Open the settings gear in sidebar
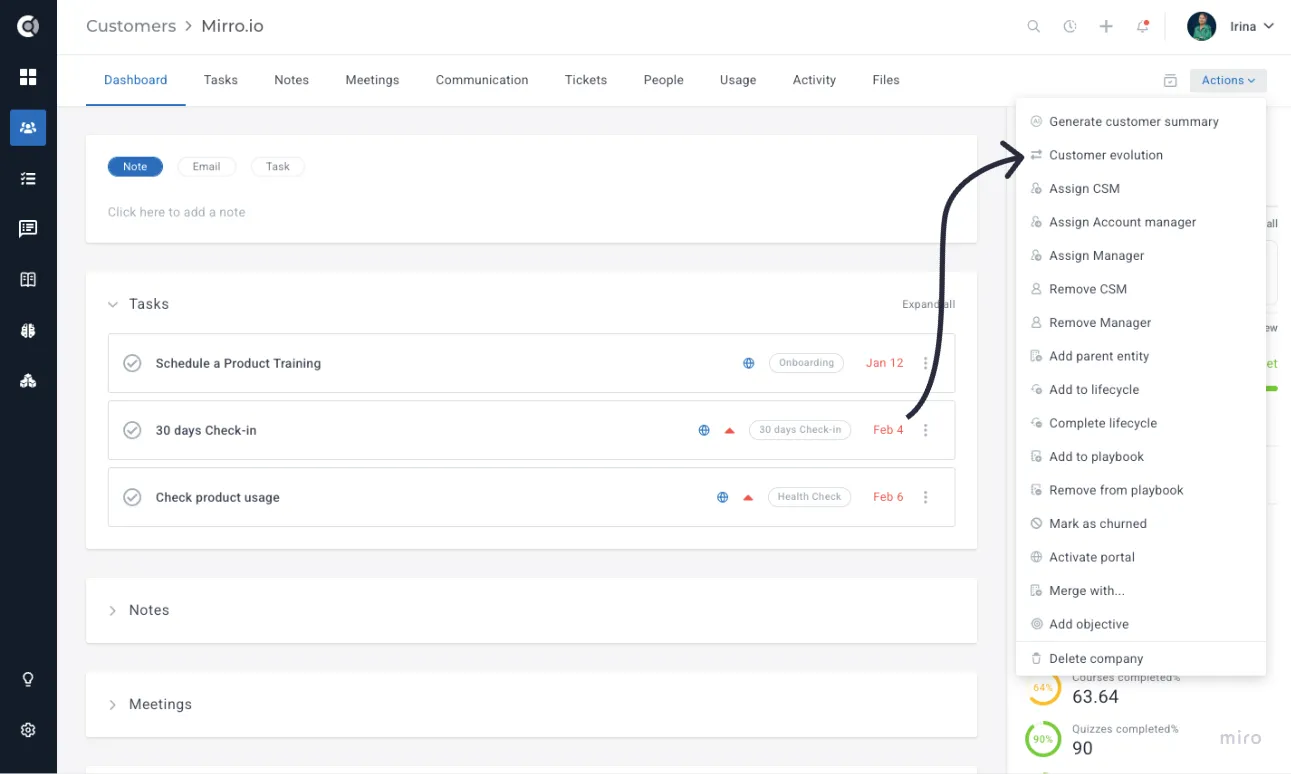The width and height of the screenshot is (1291, 774). [28, 730]
